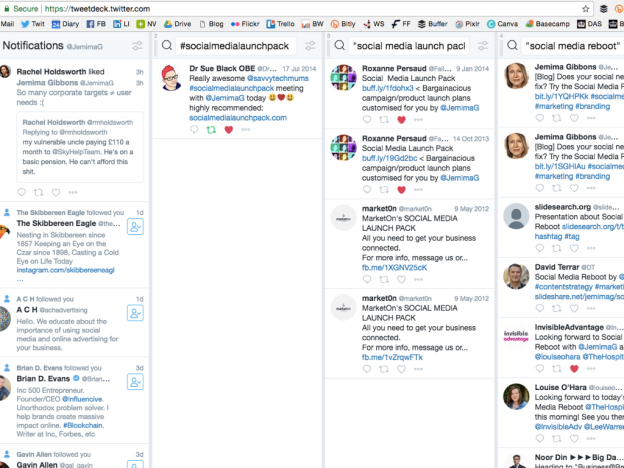Click the #Blockchain hashtag in Brian Evans bio
The width and height of the screenshot is (624, 468).
pos(83,425)
